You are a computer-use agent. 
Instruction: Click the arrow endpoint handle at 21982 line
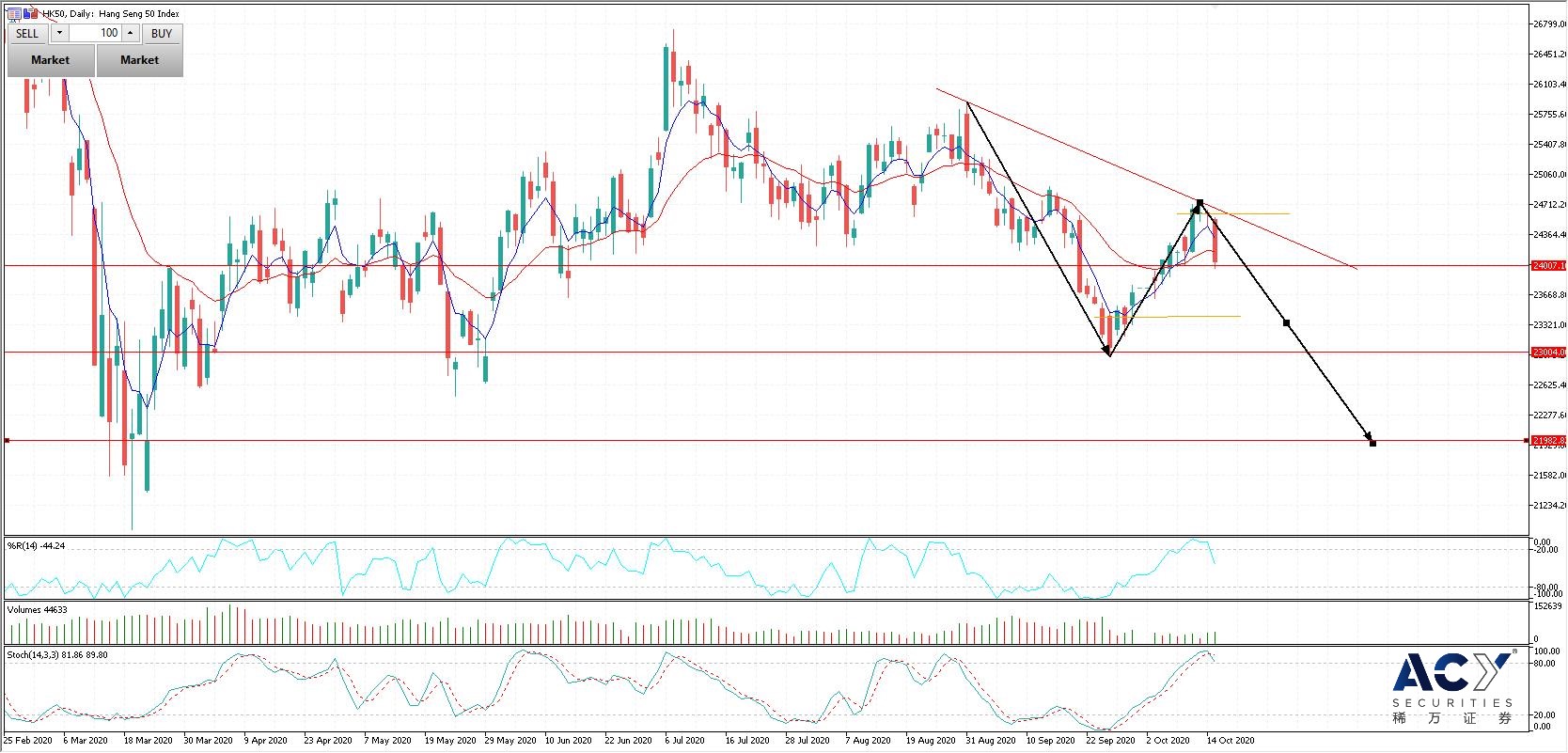coord(1372,443)
